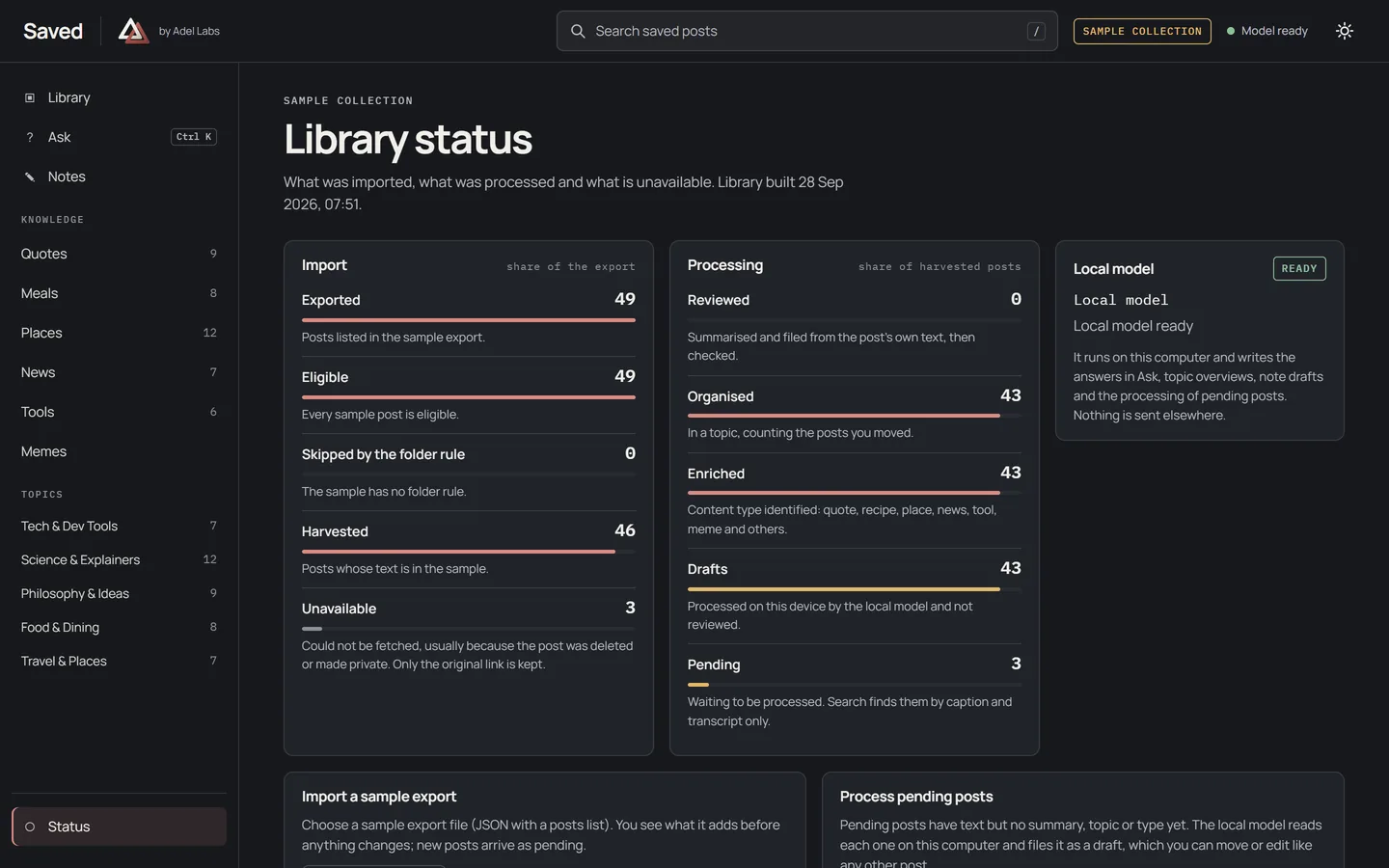Viewport: 1389px width, 868px height.
Task: Click the green Model ready status dot
Action: tap(1231, 31)
